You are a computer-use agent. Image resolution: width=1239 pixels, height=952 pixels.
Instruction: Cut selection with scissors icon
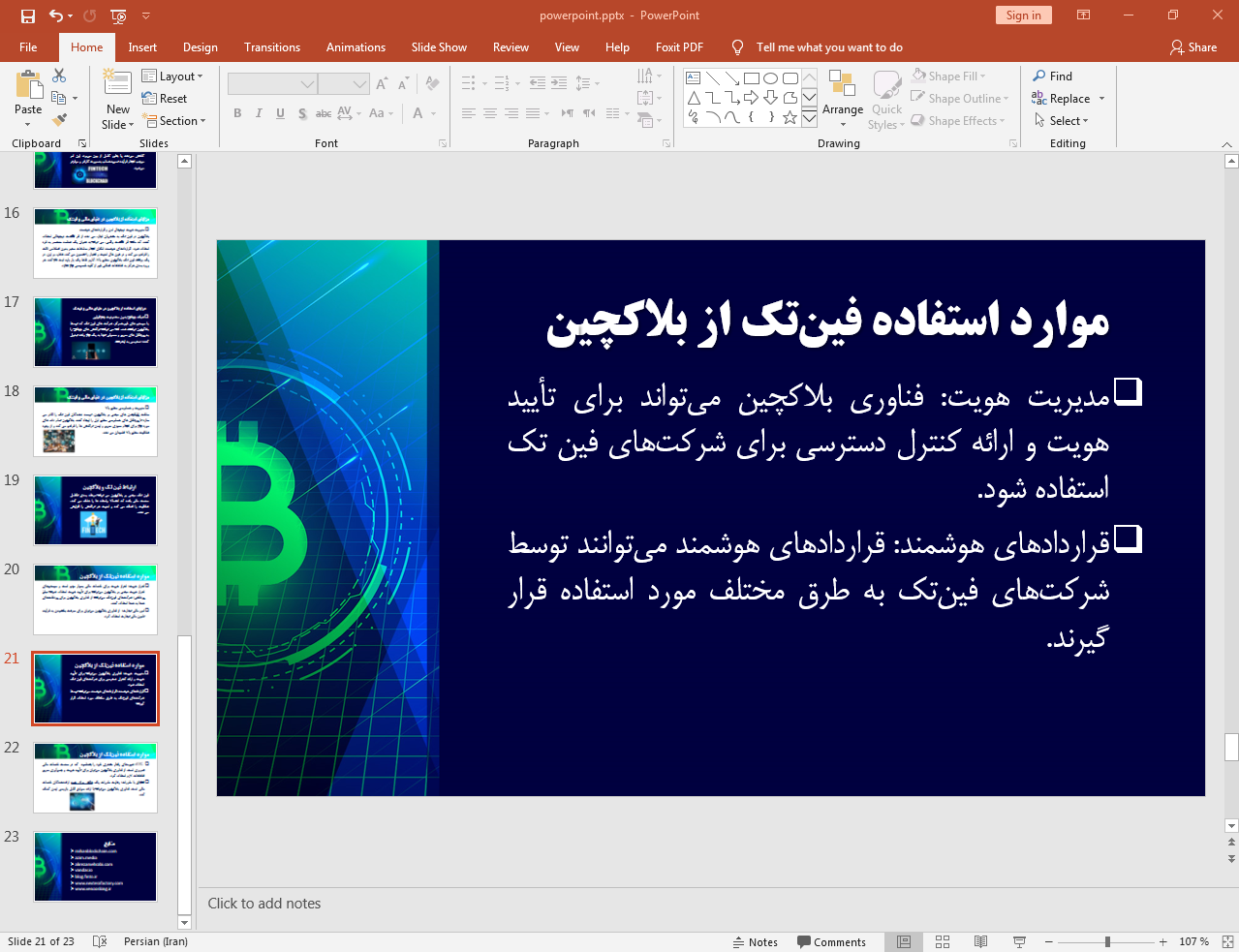tap(59, 76)
